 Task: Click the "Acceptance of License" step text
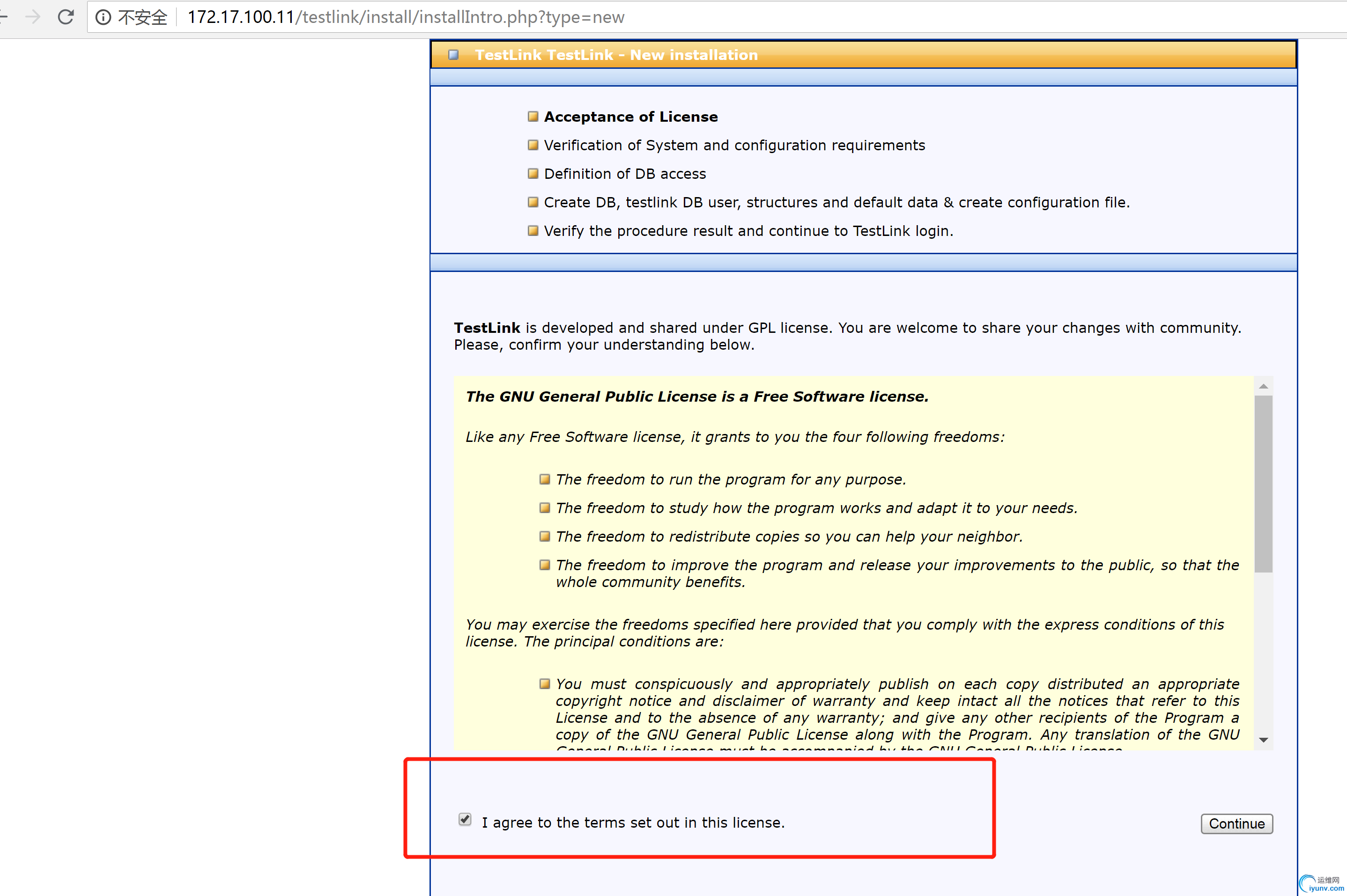[630, 117]
